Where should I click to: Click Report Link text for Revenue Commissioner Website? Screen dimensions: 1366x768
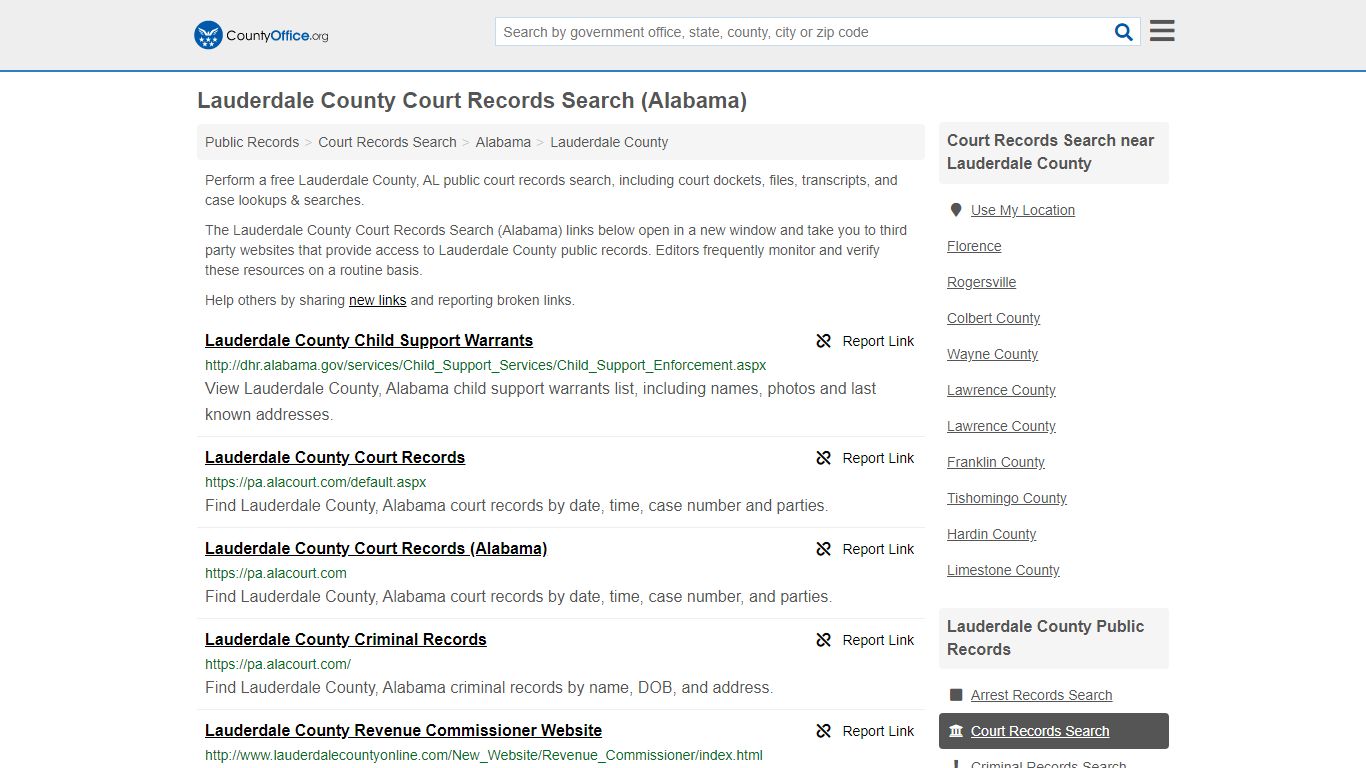(x=878, y=731)
